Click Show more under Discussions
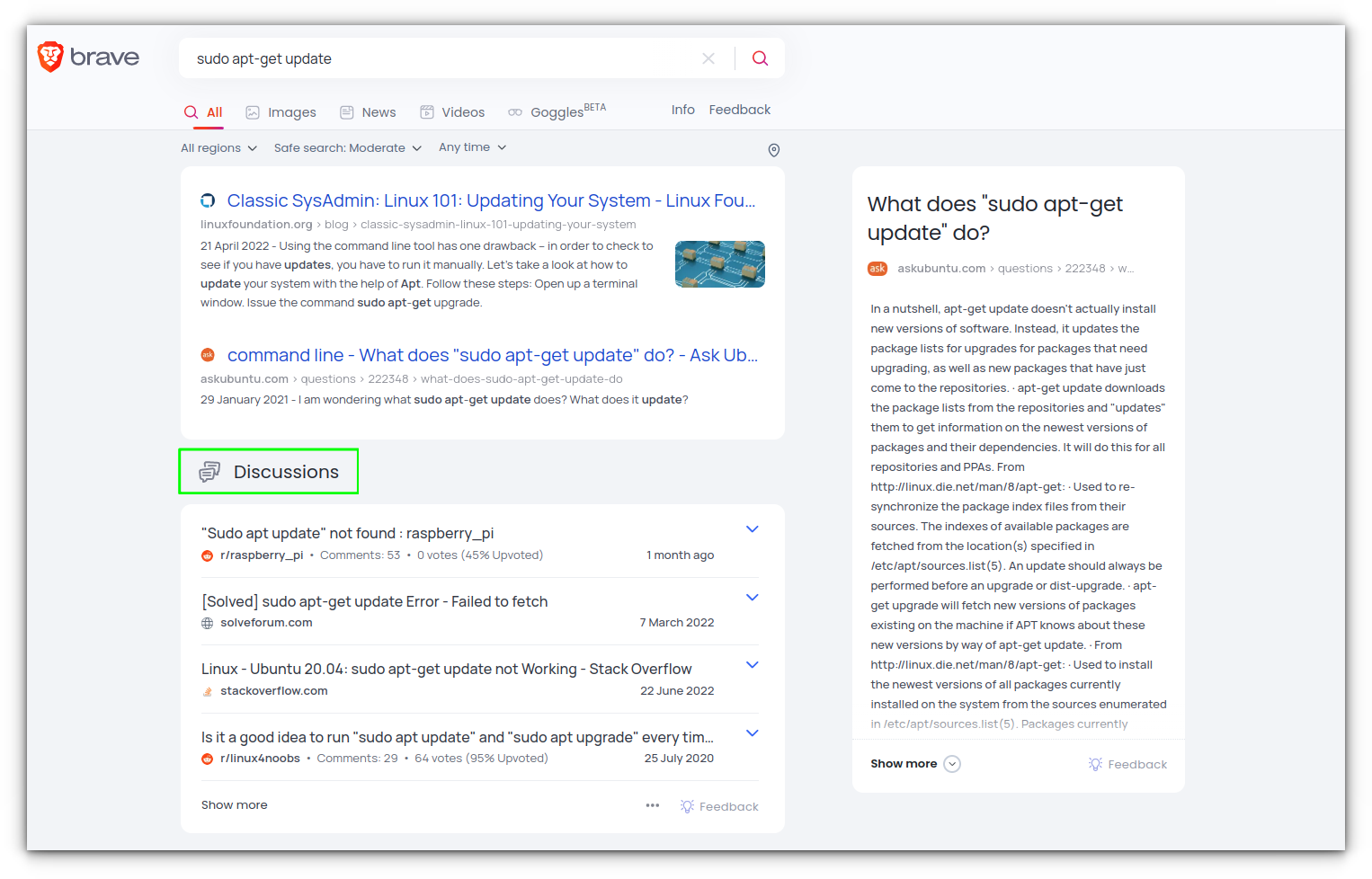The width and height of the screenshot is (1372, 879). (x=234, y=805)
